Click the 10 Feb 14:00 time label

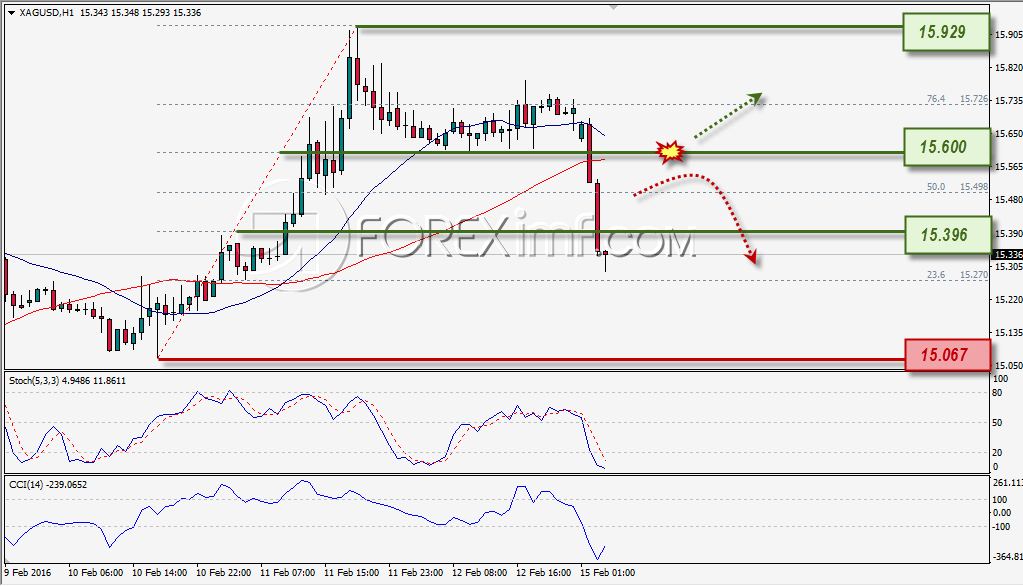pyautogui.click(x=159, y=573)
